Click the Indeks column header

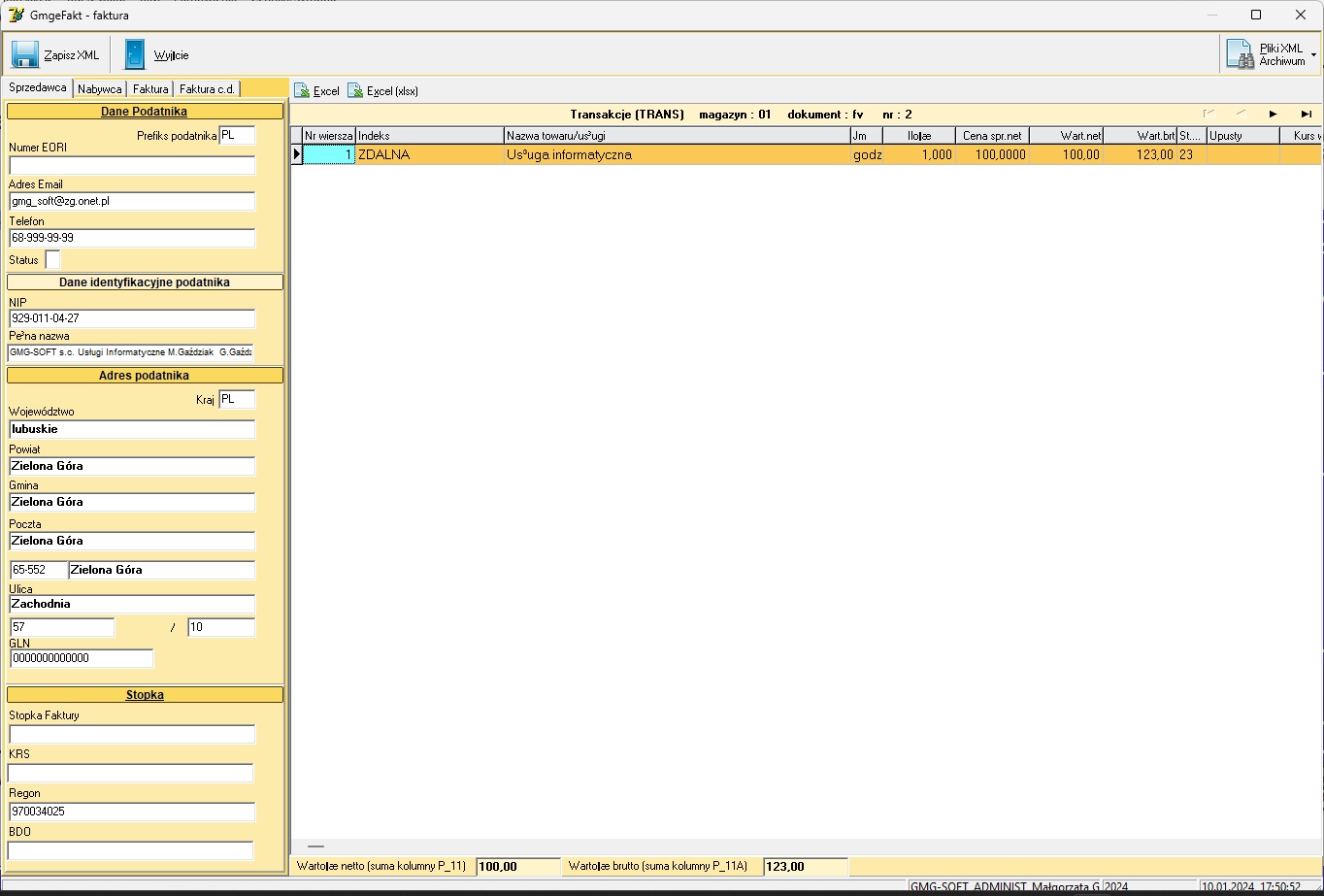430,136
